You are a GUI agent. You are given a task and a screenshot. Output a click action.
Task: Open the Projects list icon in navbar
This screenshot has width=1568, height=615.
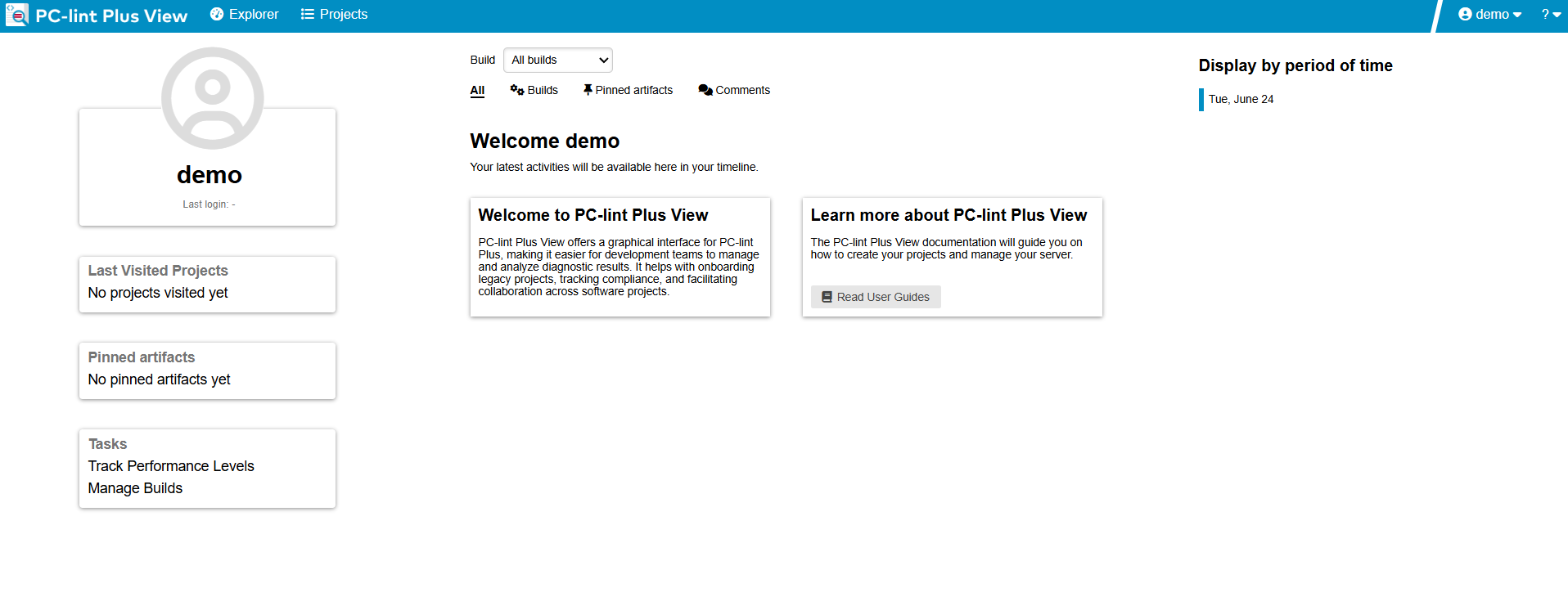tap(308, 15)
